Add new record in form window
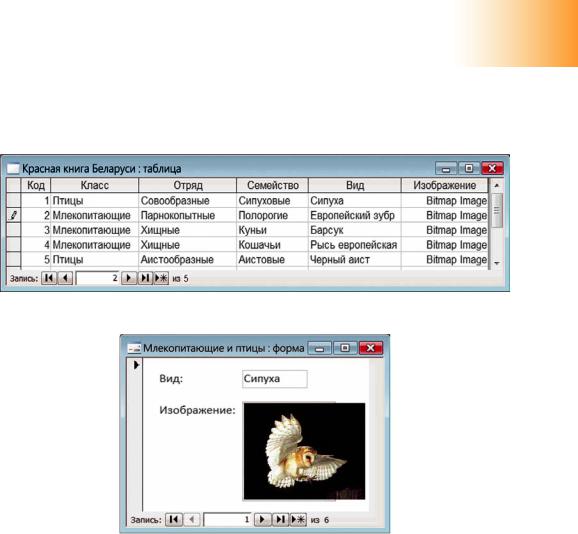Image resolution: width=578 pixels, height=534 pixels. click(x=298, y=520)
